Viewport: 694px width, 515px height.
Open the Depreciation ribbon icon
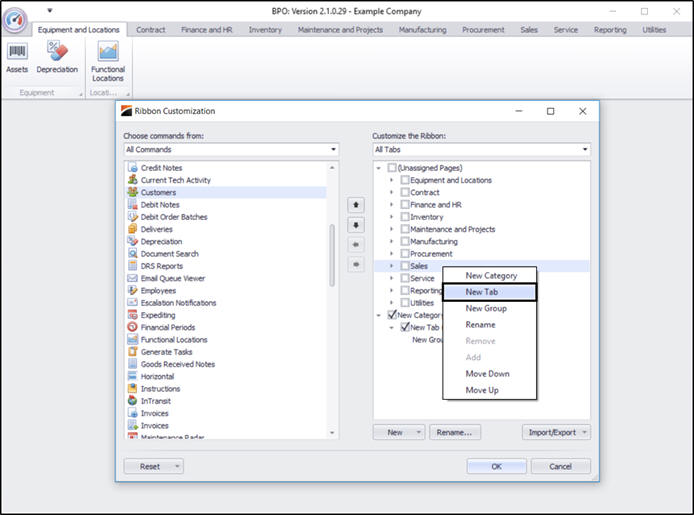[57, 51]
